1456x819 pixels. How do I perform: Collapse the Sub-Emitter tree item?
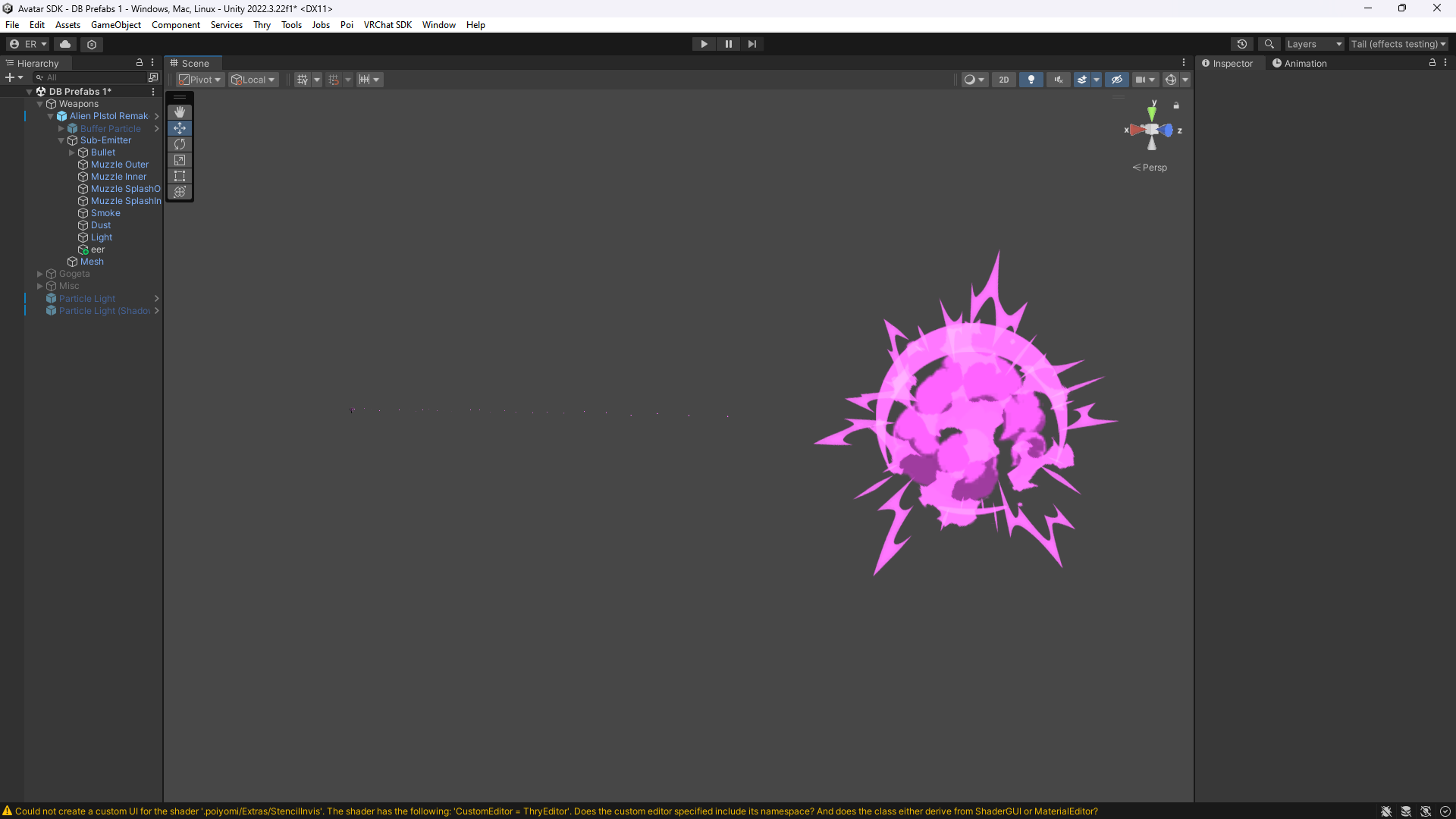pyautogui.click(x=61, y=140)
